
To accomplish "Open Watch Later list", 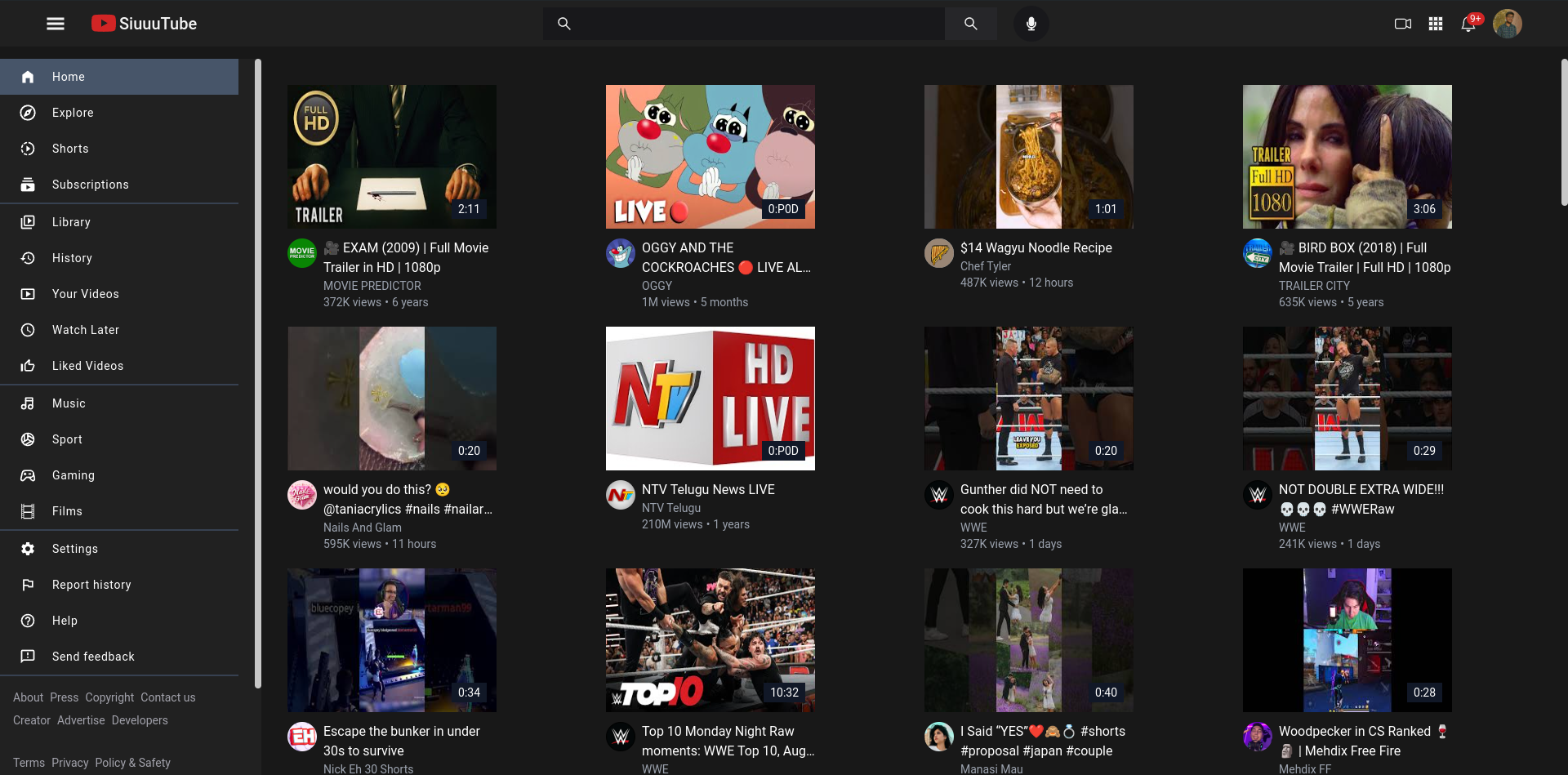I will pos(119,330).
